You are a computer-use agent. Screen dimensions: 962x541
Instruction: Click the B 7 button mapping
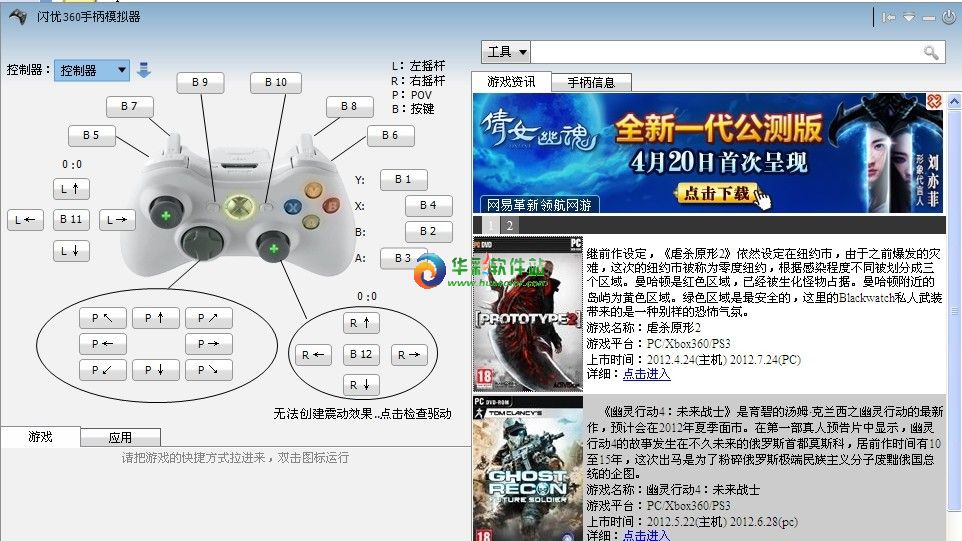click(x=129, y=106)
